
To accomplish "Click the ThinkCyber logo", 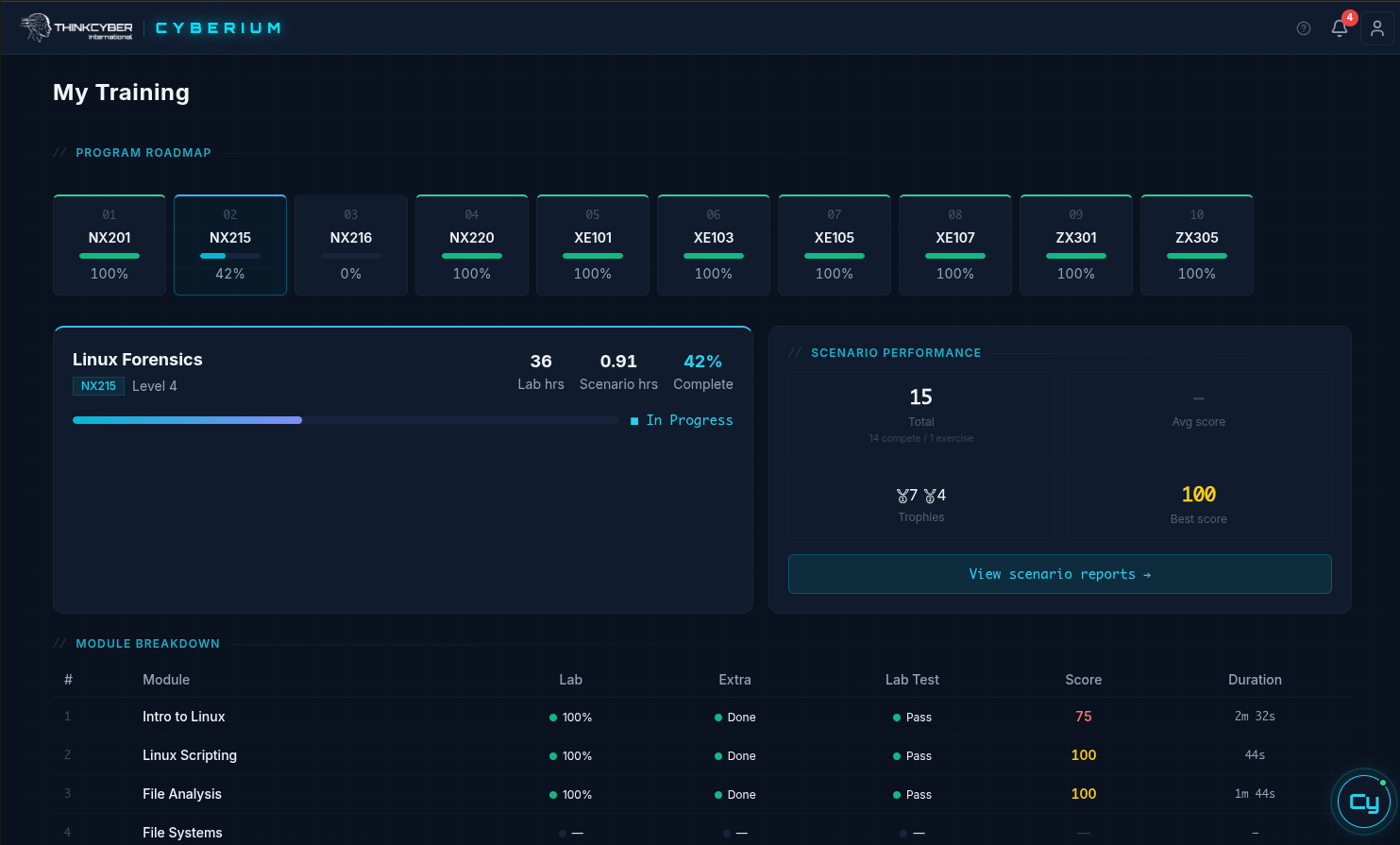I will (x=76, y=27).
